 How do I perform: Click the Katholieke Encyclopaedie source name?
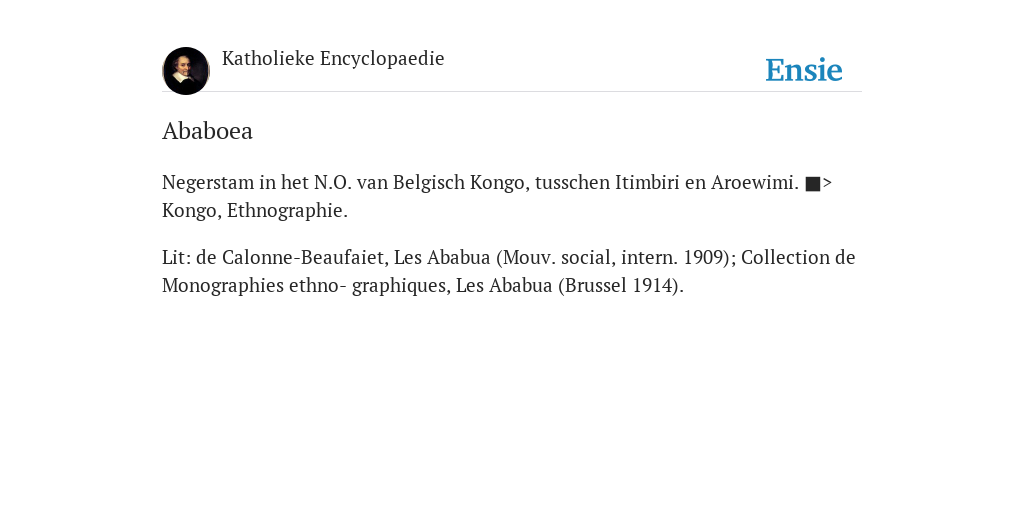pyautogui.click(x=333, y=59)
